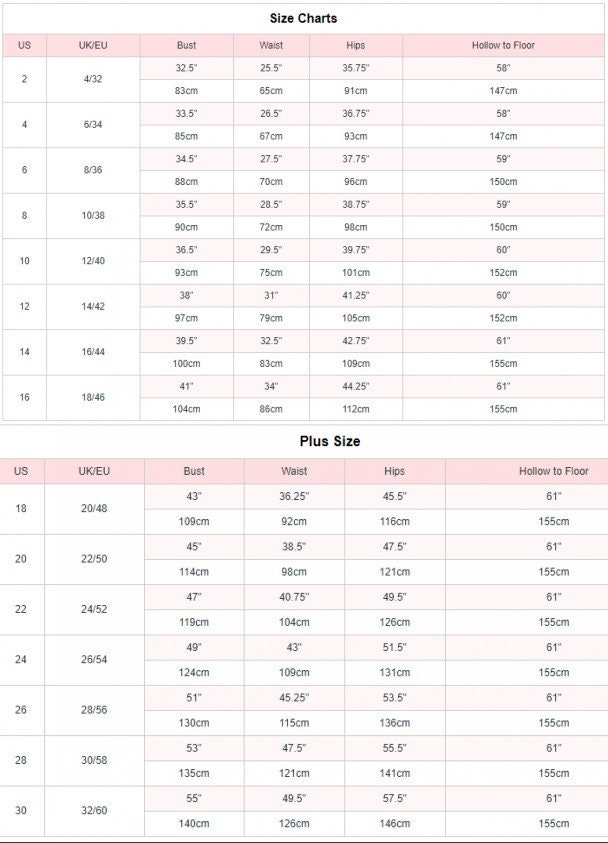Click the 20/48 UK/EU cell
Viewport: 608px width, 843px height.
pyautogui.click(x=94, y=509)
